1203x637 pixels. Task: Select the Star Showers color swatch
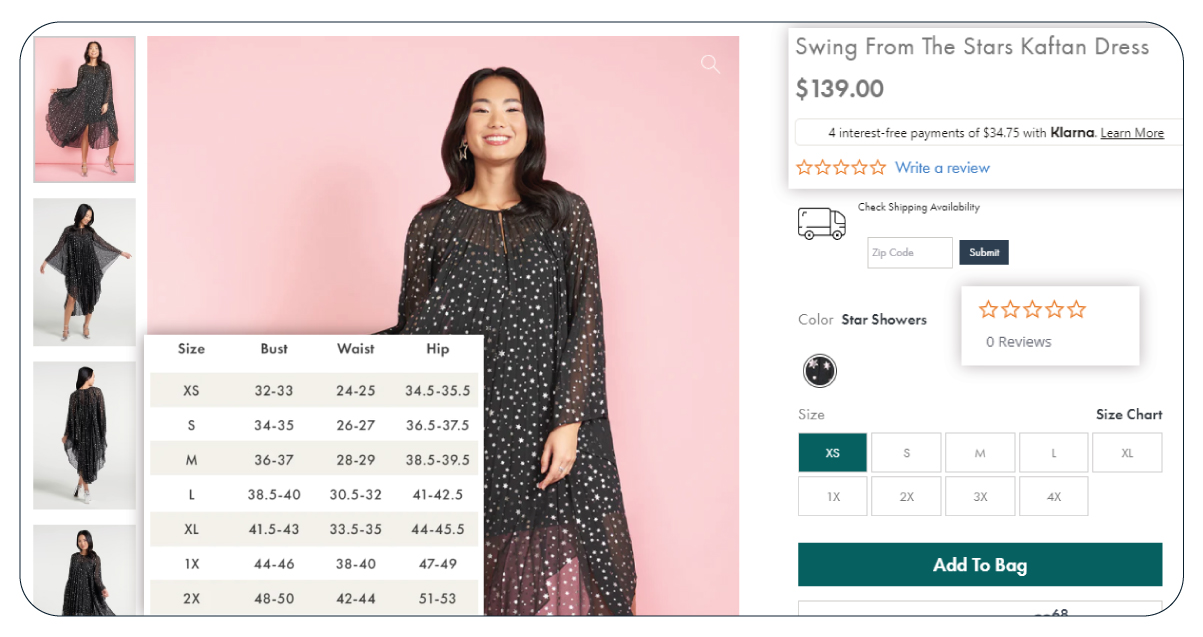[x=820, y=371]
